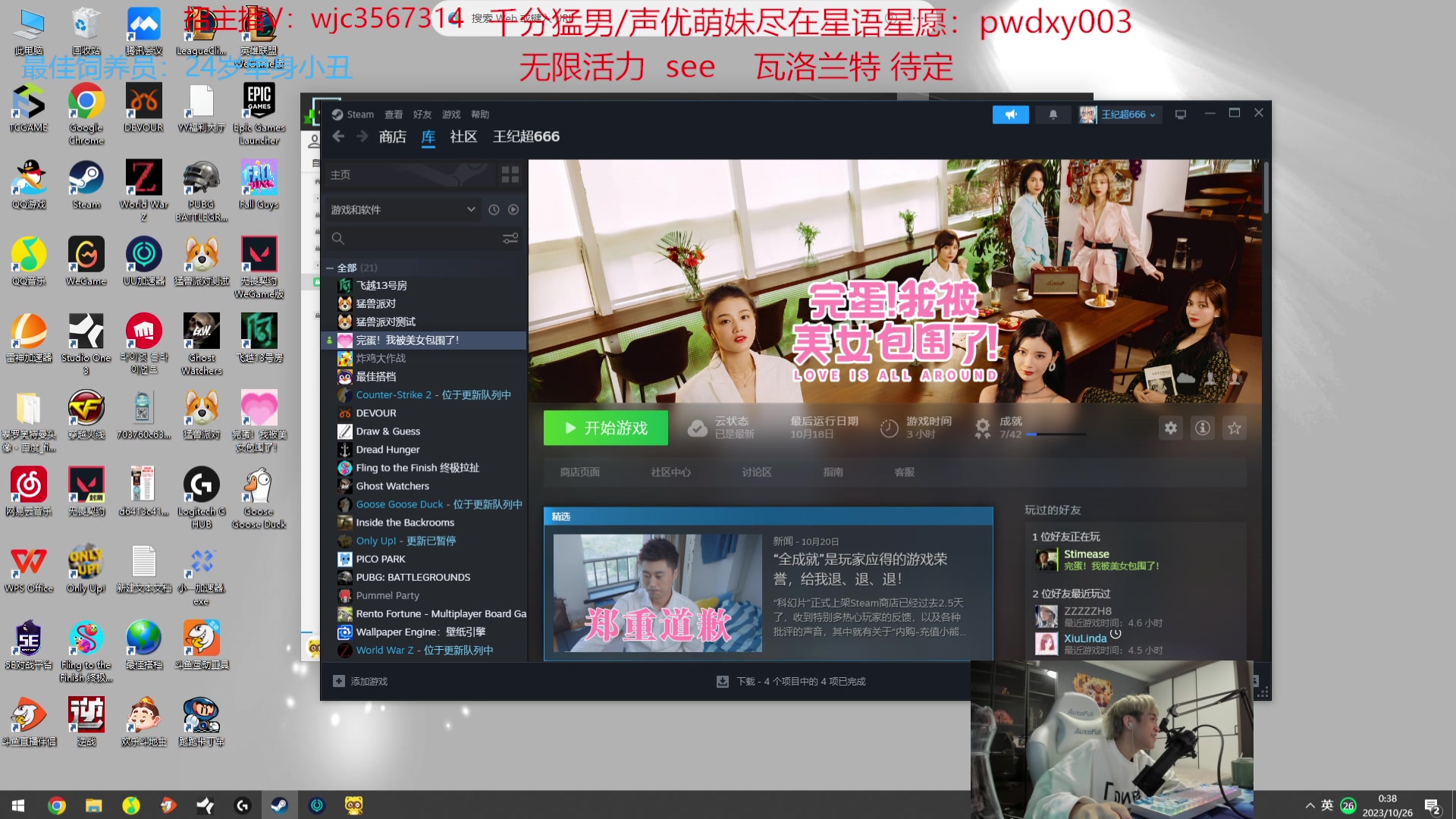Screen dimensions: 1456x819
Task: Open the 社区中心 link
Action: tap(670, 472)
